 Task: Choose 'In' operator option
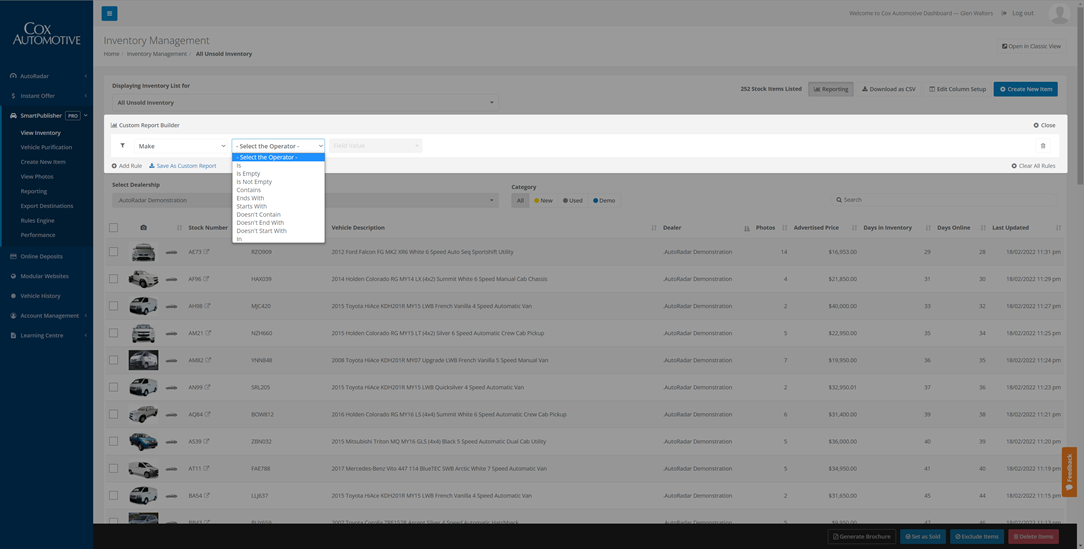(x=278, y=239)
